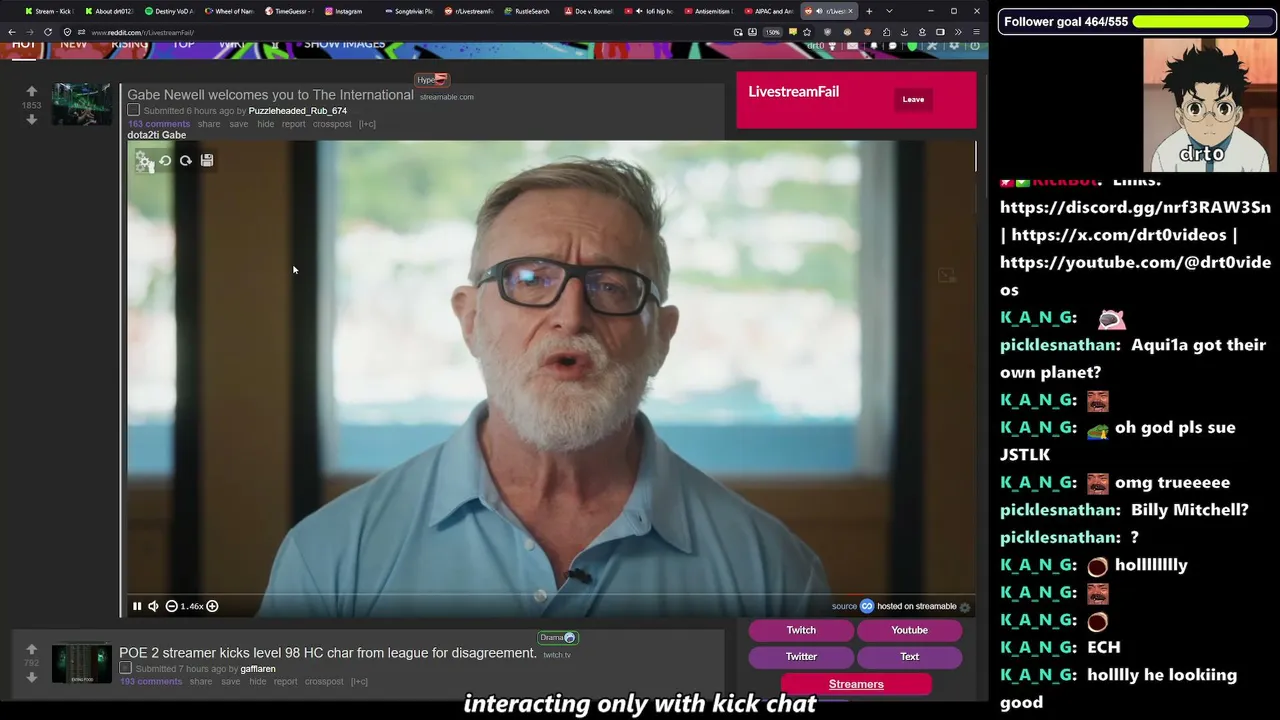Collapse Gabe post with [l+c] expander
This screenshot has width=1280, height=720.
[367, 124]
